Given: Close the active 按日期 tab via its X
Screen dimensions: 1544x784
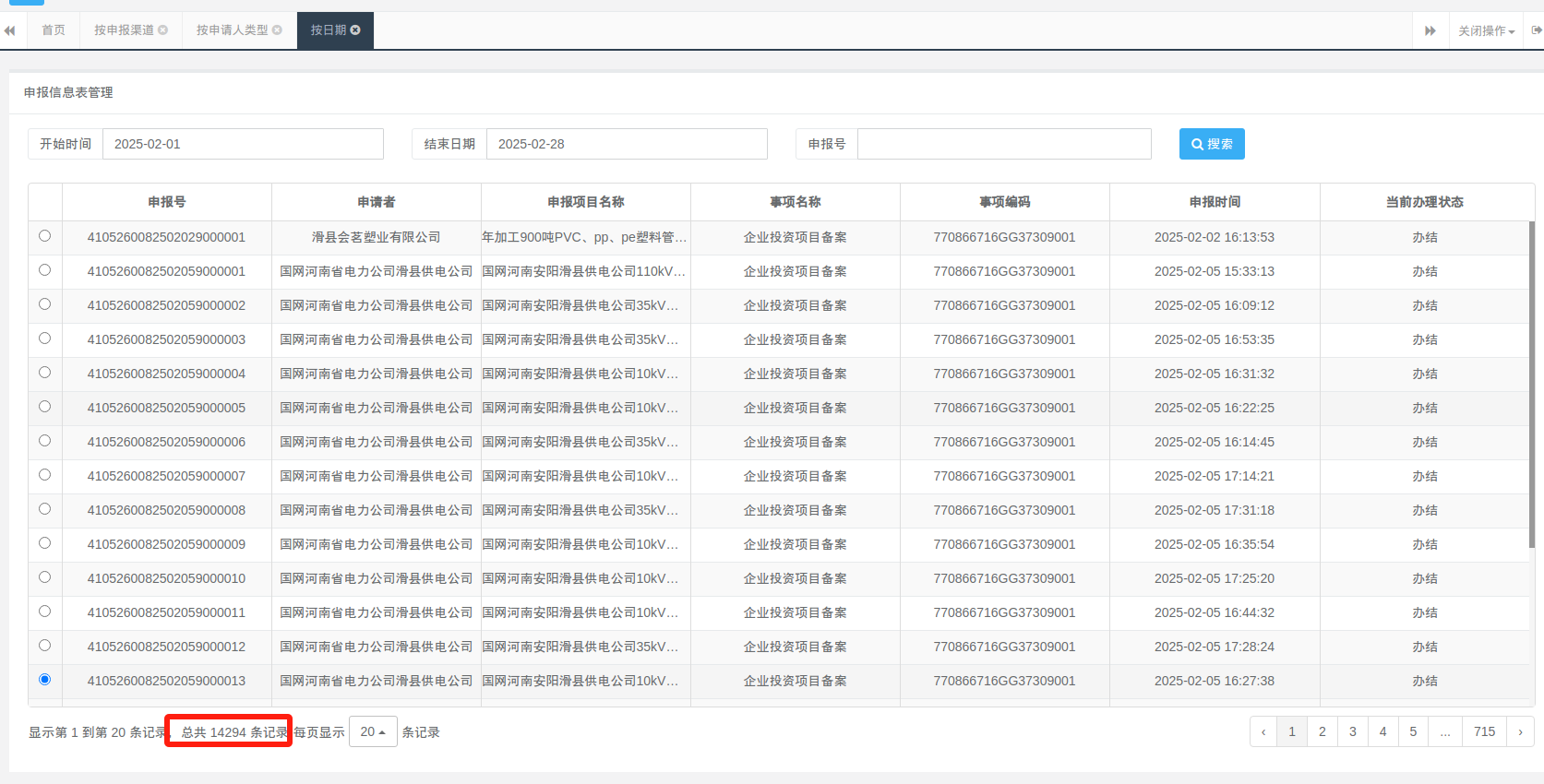Looking at the screenshot, I should pyautogui.click(x=355, y=30).
